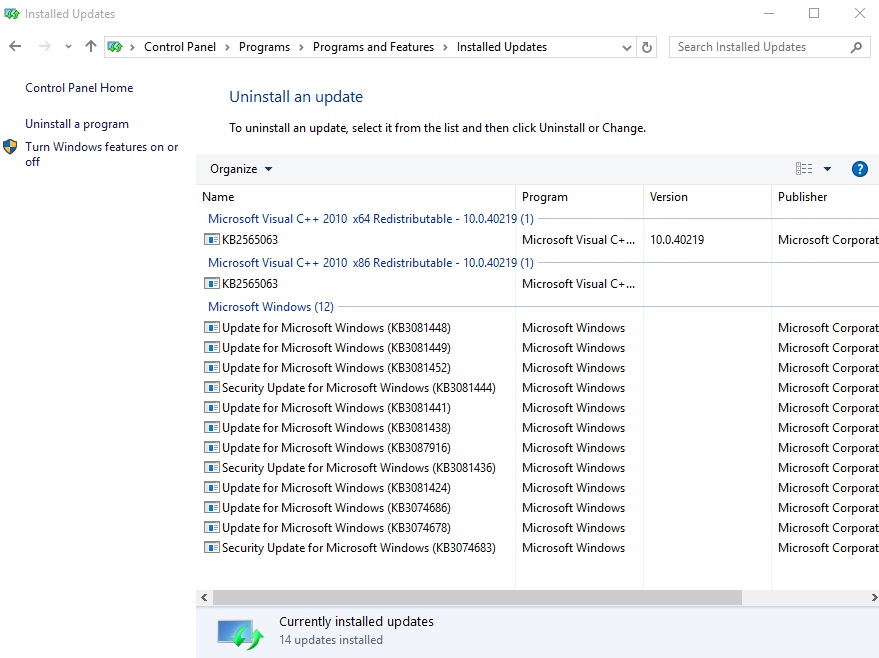This screenshot has height=658, width=879.
Task: Click the shield icon next to Turn Windows features
Action: click(x=10, y=146)
